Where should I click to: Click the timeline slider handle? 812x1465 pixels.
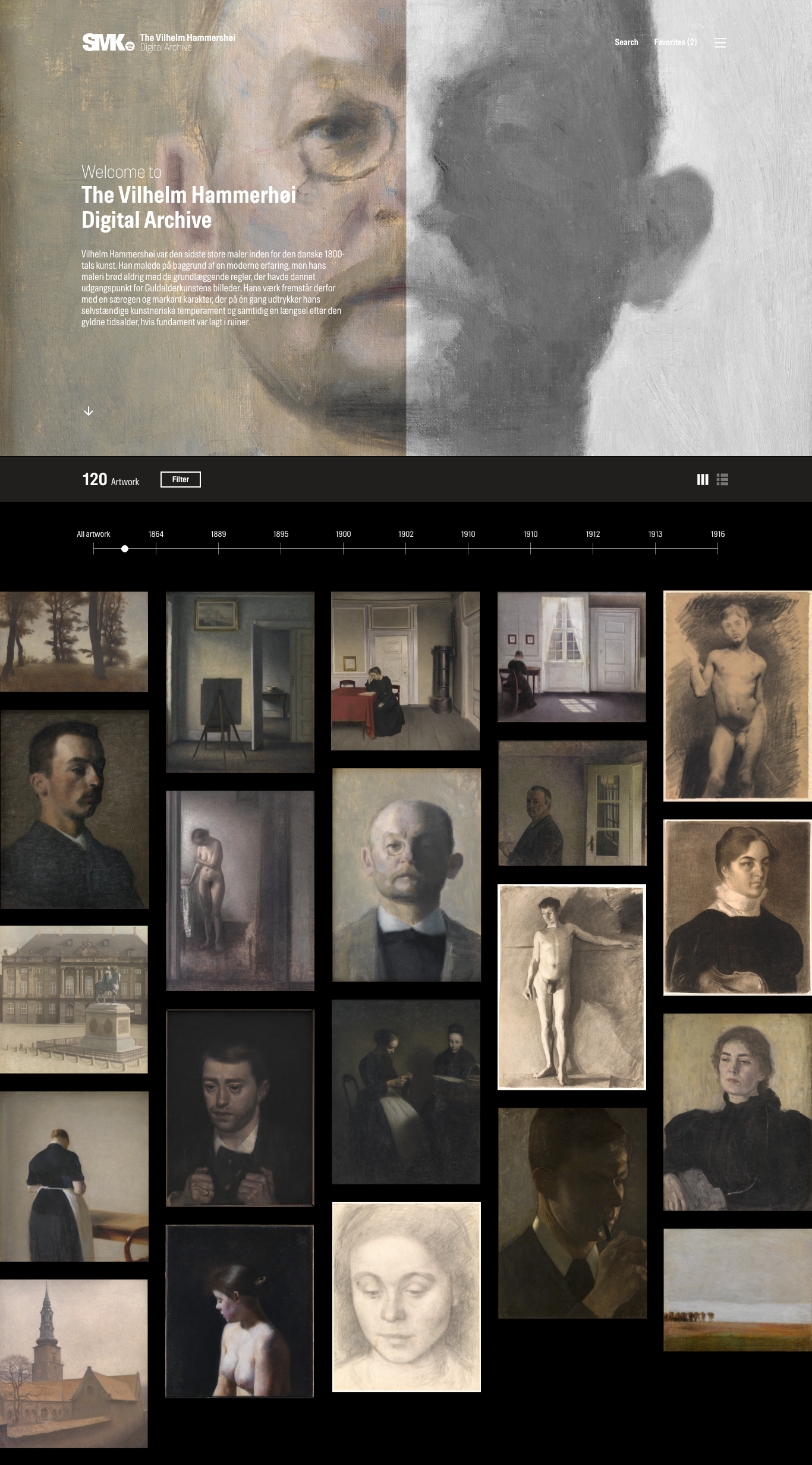coord(125,549)
